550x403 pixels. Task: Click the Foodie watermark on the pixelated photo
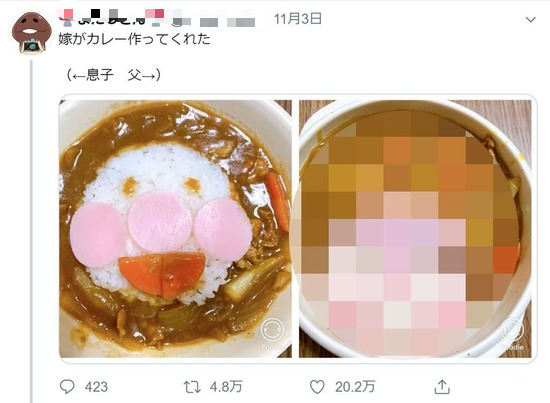[512, 335]
